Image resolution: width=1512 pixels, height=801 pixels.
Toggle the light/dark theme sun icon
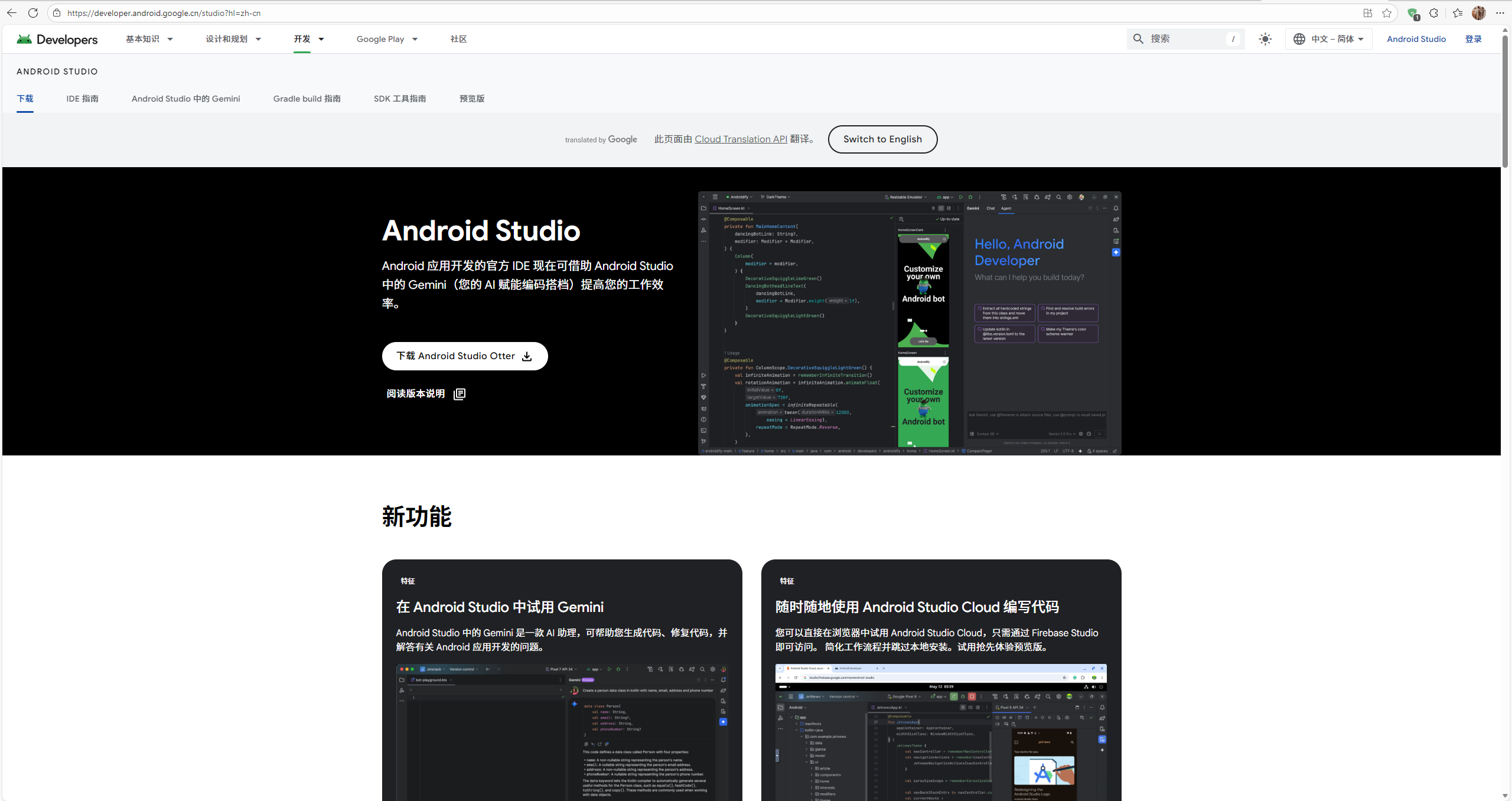click(1265, 39)
